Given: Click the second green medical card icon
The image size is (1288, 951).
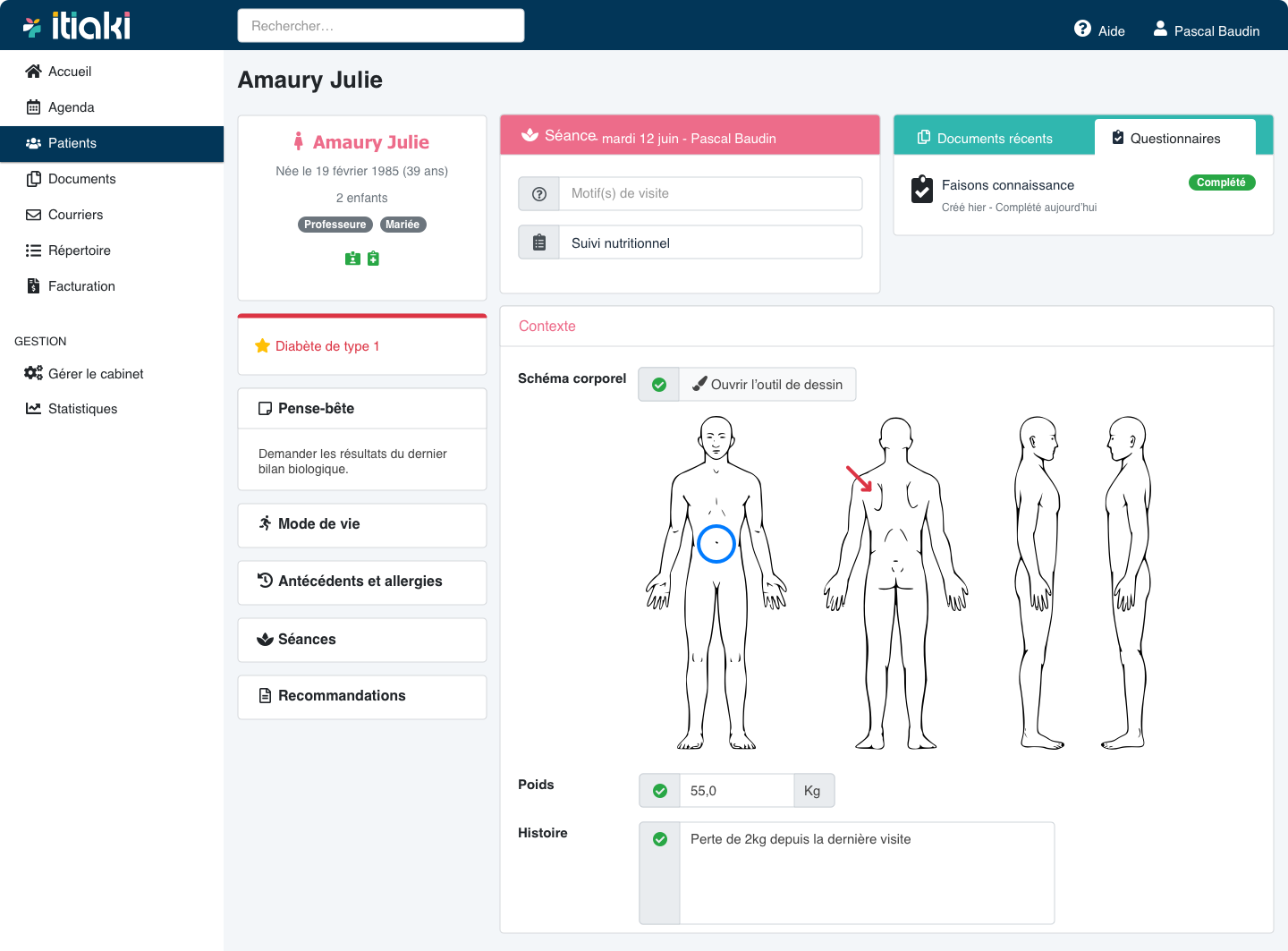Looking at the screenshot, I should [x=373, y=259].
